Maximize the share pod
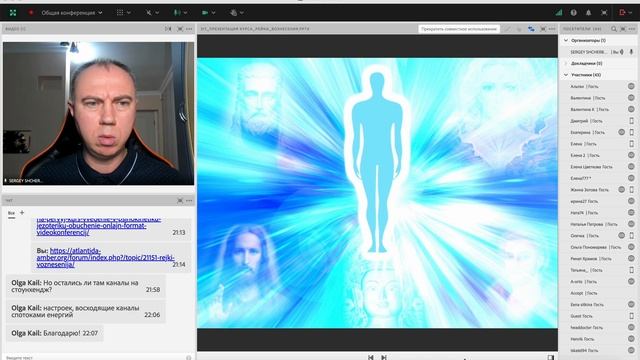The image size is (640, 360). pyautogui.click(x=543, y=29)
